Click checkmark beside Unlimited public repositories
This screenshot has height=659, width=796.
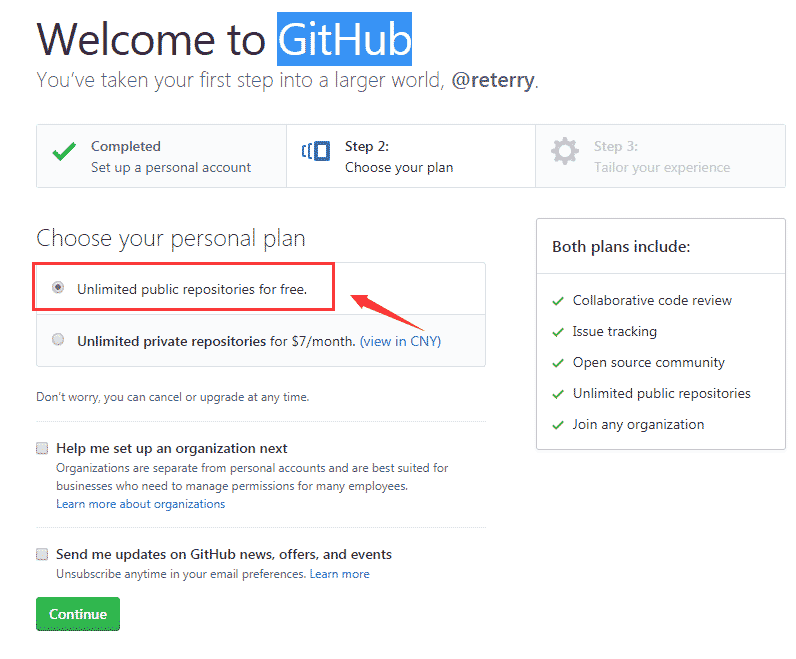[558, 394]
